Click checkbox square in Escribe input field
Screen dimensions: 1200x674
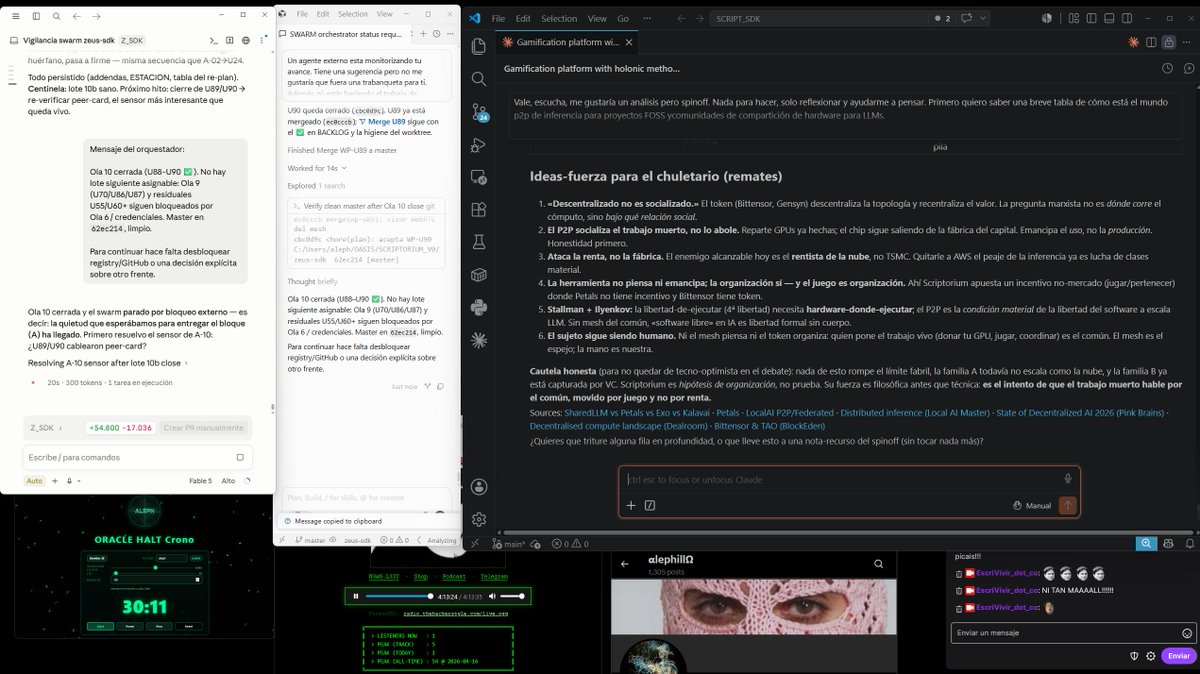240,457
